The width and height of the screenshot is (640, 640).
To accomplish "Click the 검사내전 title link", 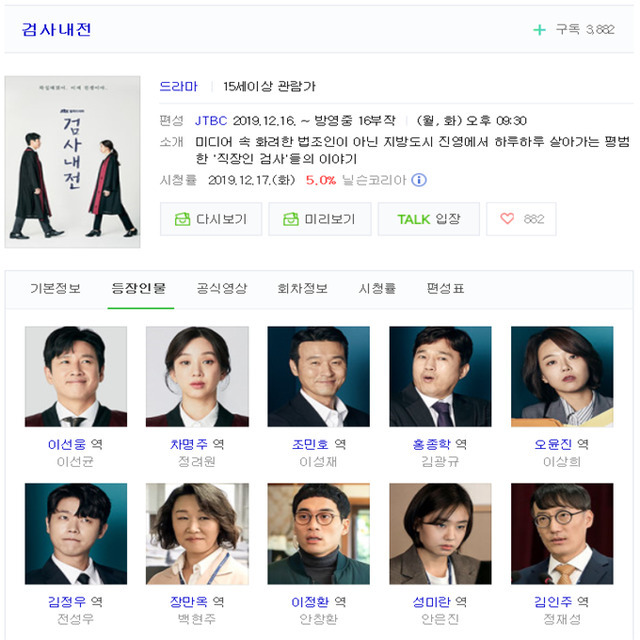I will click(x=56, y=29).
